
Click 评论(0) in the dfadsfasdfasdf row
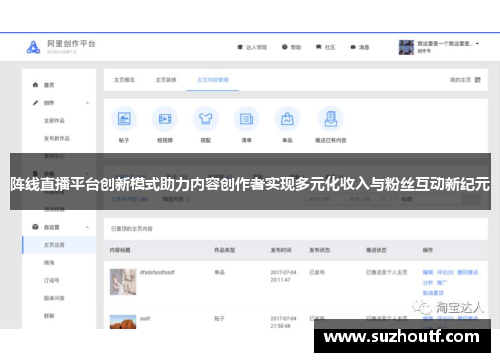(445, 272)
